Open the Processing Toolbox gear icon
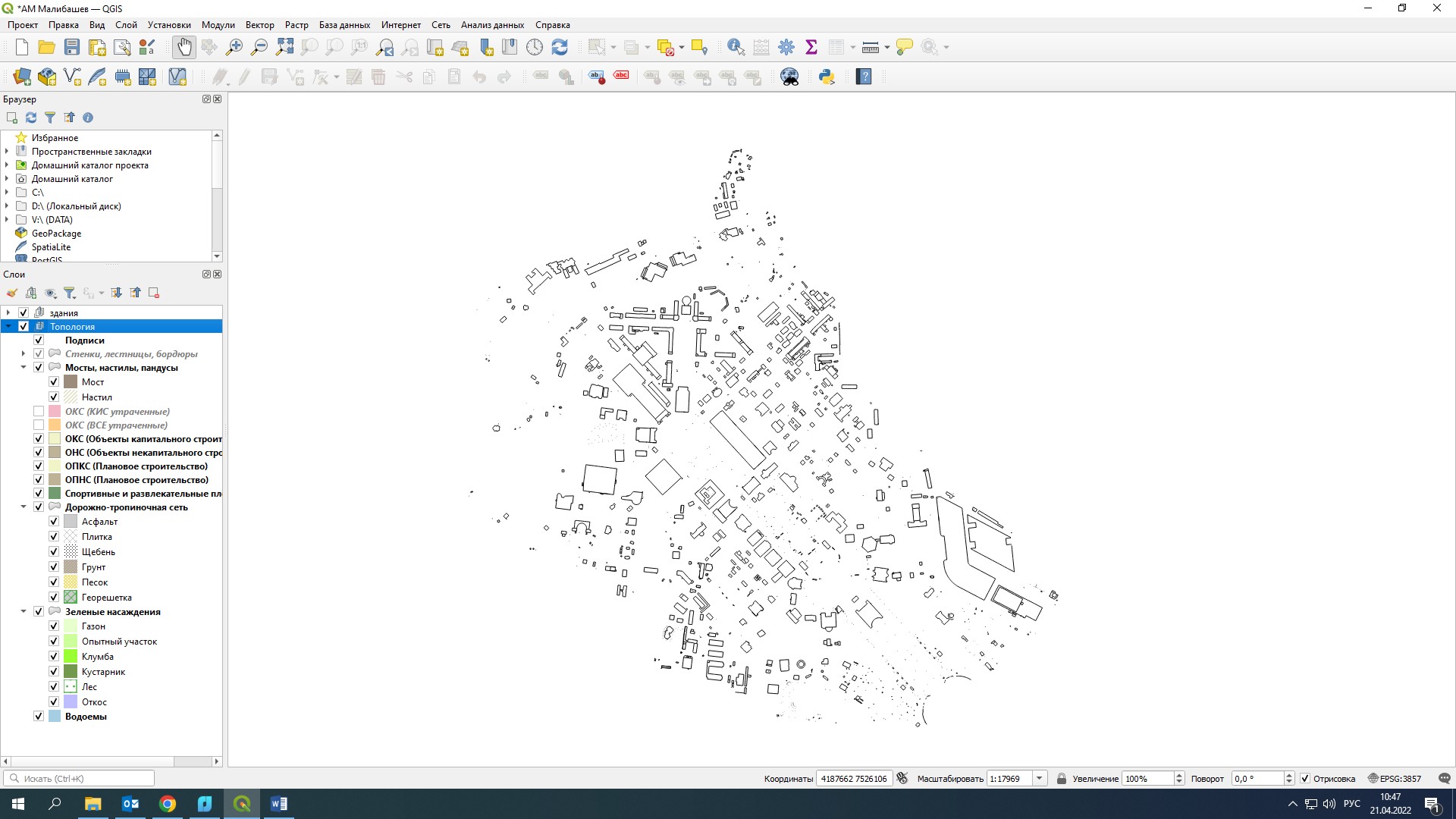1456x819 pixels. coord(786,47)
